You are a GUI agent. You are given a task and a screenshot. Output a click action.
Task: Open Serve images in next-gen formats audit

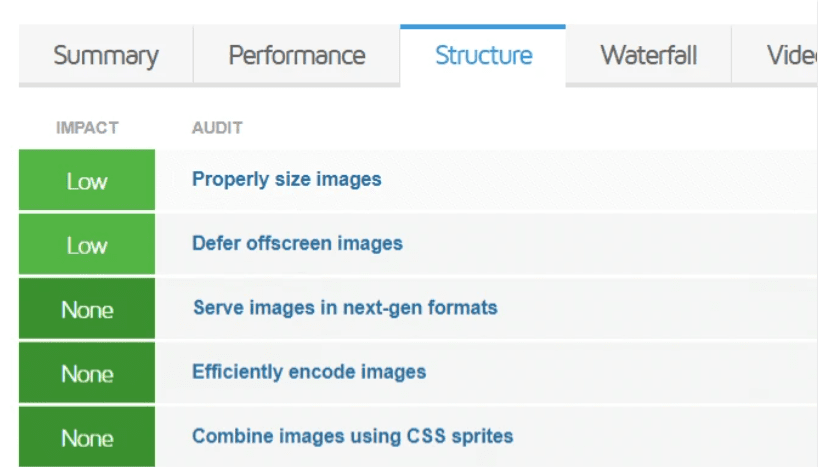345,307
